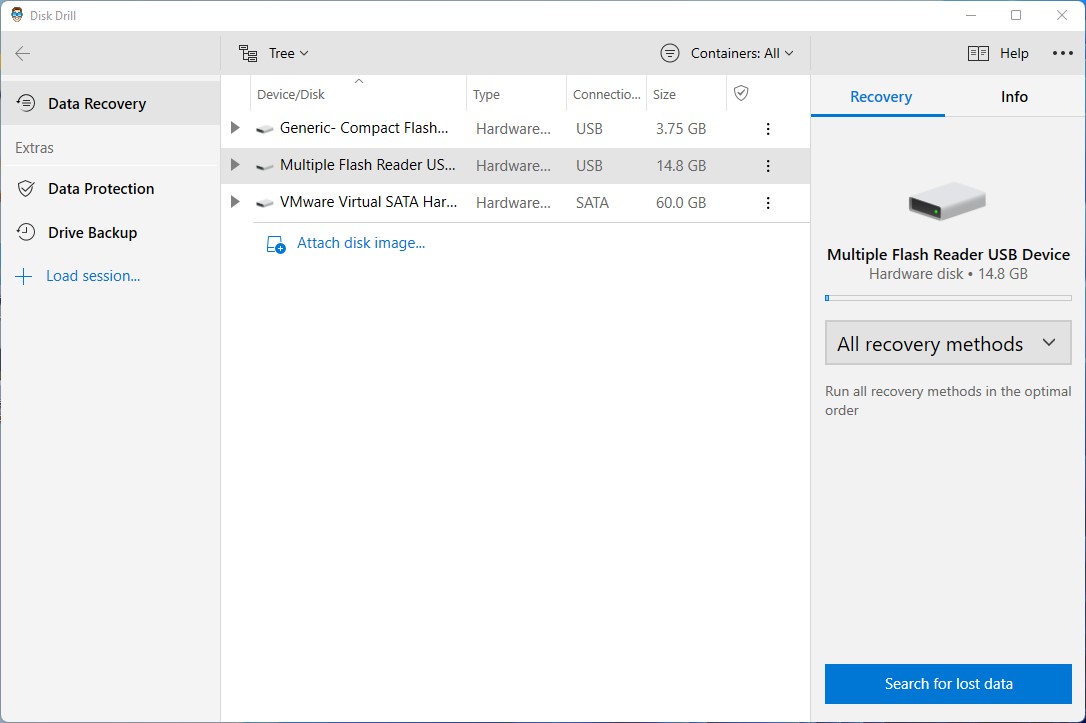The height and width of the screenshot is (723, 1086).
Task: Click the Multiple Flash Reader drive icon
Action: [264, 166]
